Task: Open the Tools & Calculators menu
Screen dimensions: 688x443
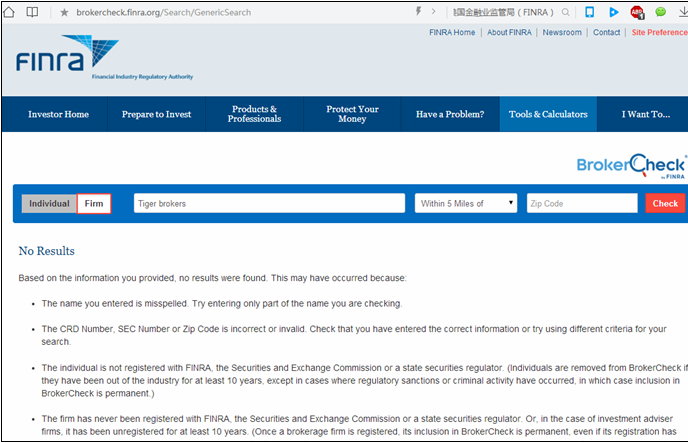Action: coord(548,114)
